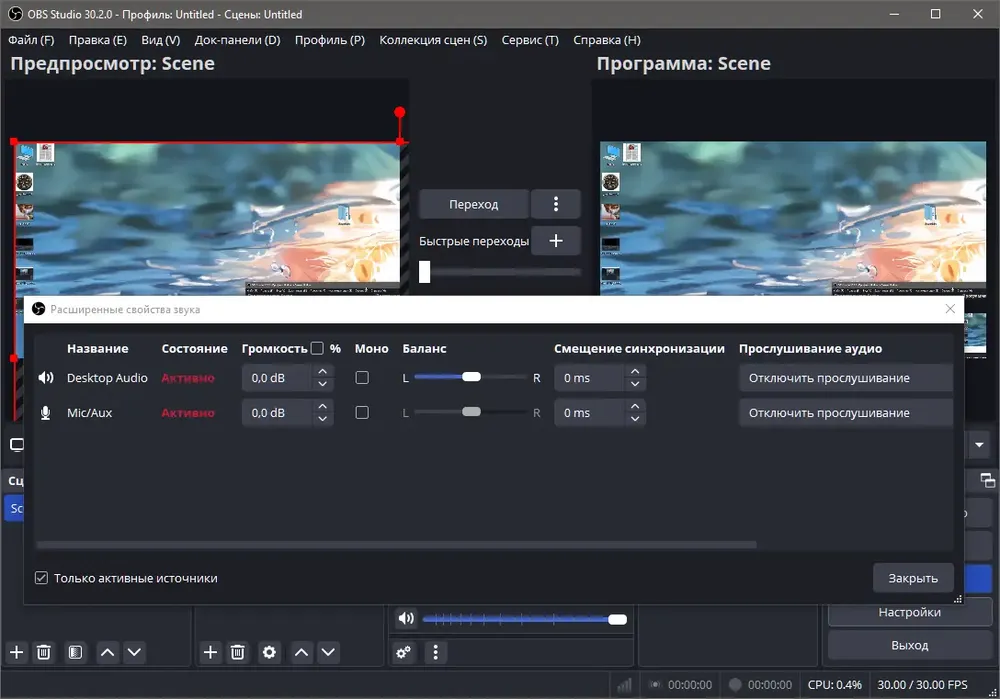
Task: Open scene filters icon
Action: (75, 652)
